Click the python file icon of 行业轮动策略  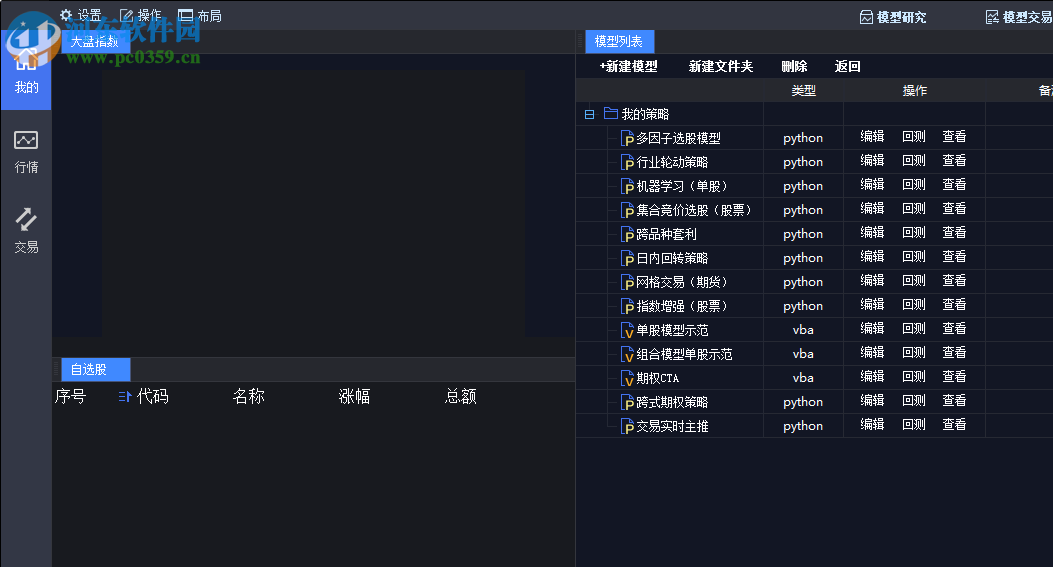628,163
